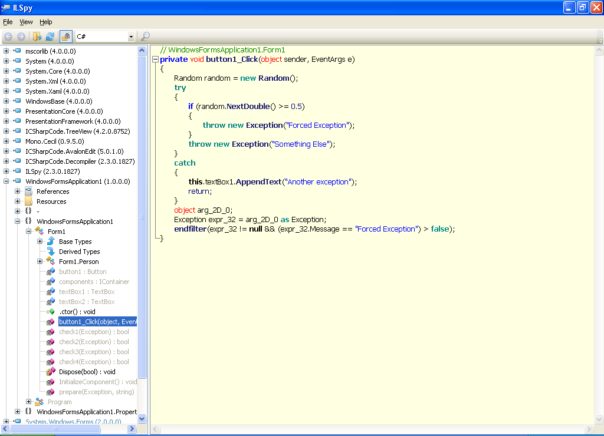Click the prepare(Exception, string) method icon
604x436 pixels.
50,392
